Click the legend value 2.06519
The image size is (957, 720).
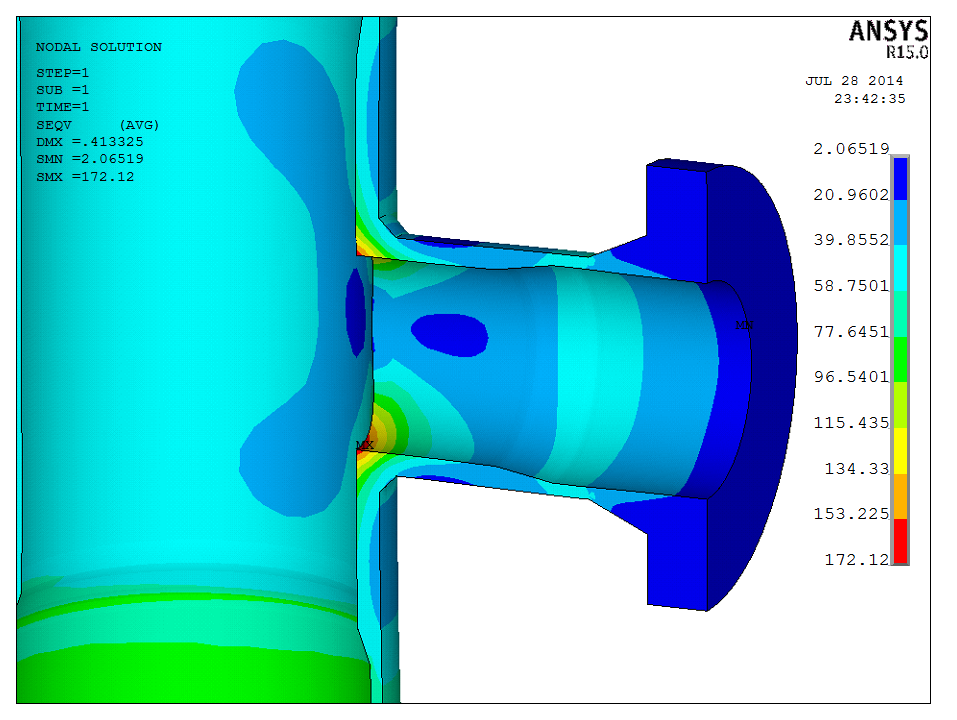pyautogui.click(x=851, y=148)
